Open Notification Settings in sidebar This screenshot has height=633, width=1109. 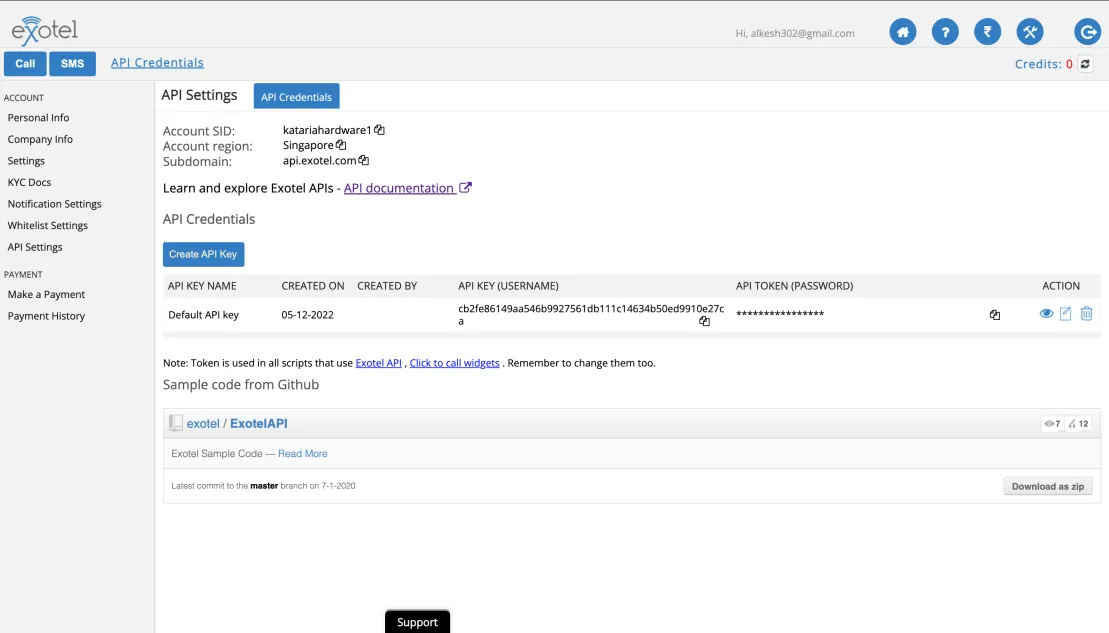coord(54,204)
